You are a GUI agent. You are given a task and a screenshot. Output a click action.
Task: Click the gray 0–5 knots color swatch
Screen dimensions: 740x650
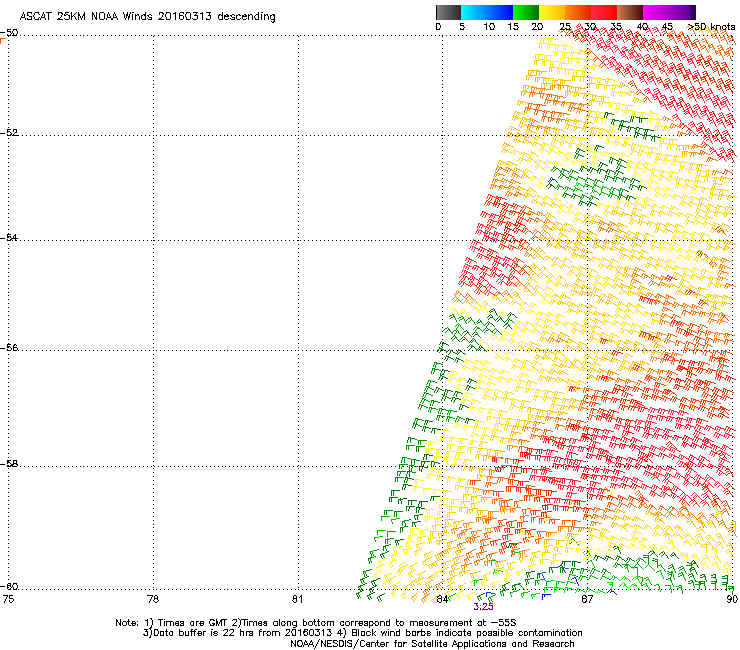pos(448,12)
